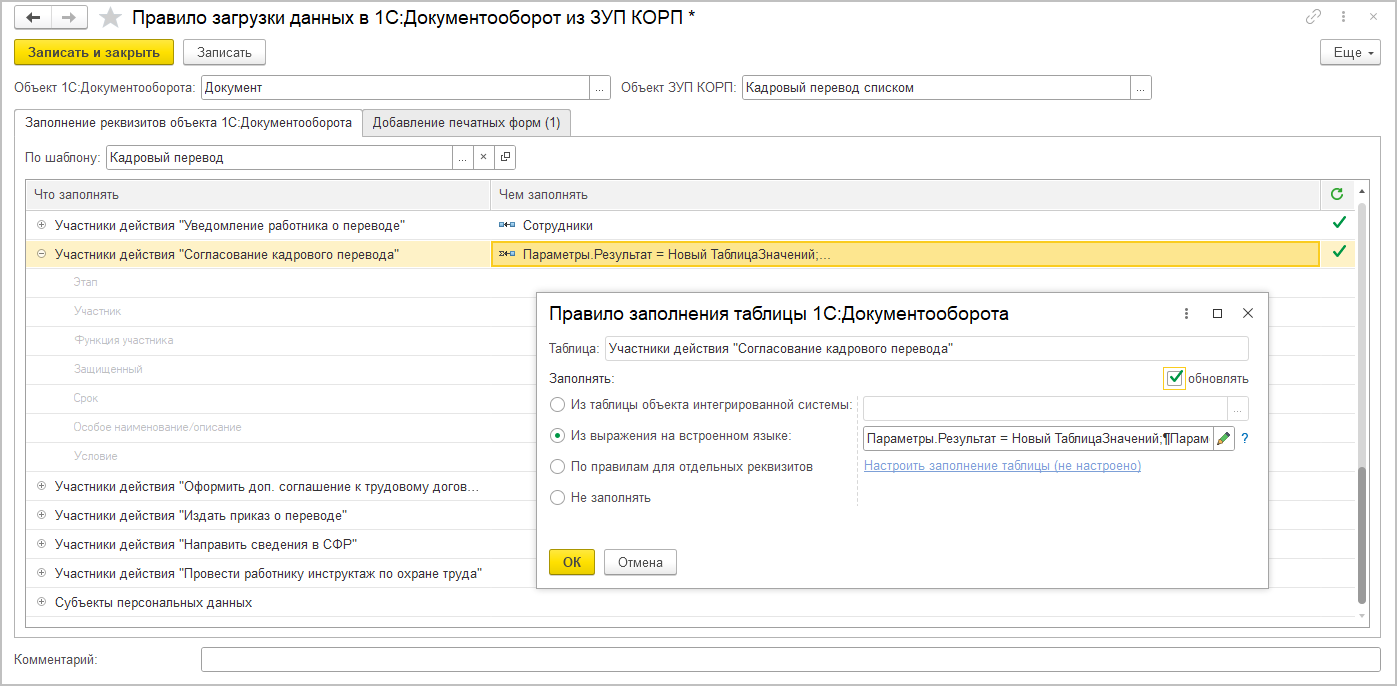Click the expression field Параметры.Результат in dialog
The width and height of the screenshot is (1397, 686).
(x=1038, y=438)
